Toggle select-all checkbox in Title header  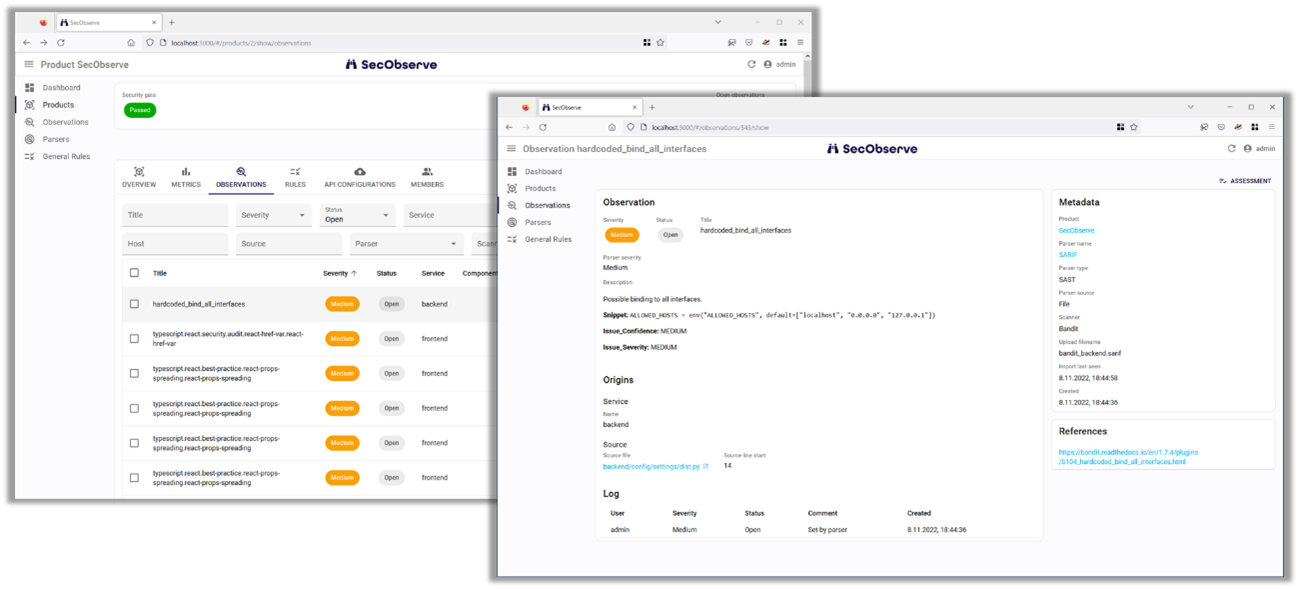[x=135, y=273]
